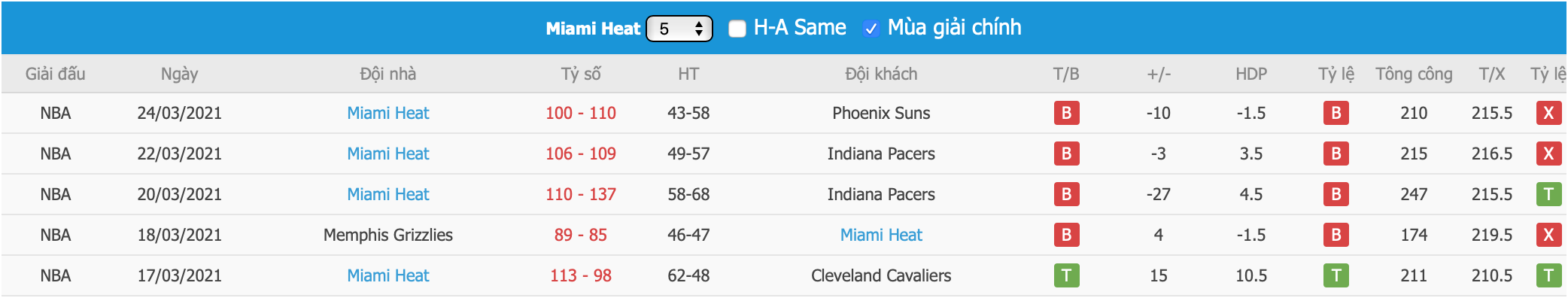Click green T handicap badge in 17/03/2021 row
Viewport: 1568px width, 301px height.
click(1336, 275)
